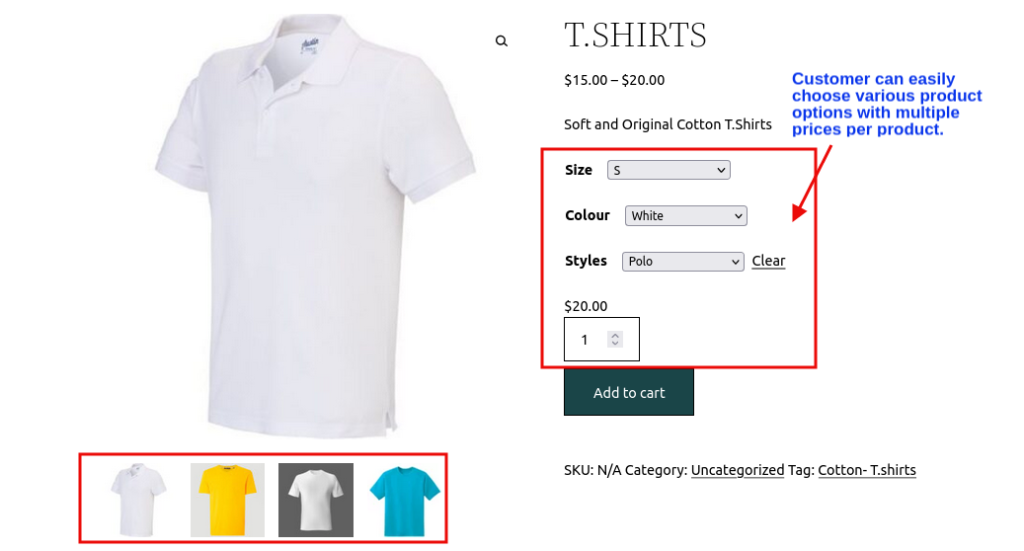The image size is (1024, 551).
Task: Click the Soft and Original Cotton description
Action: pyautogui.click(x=668, y=125)
